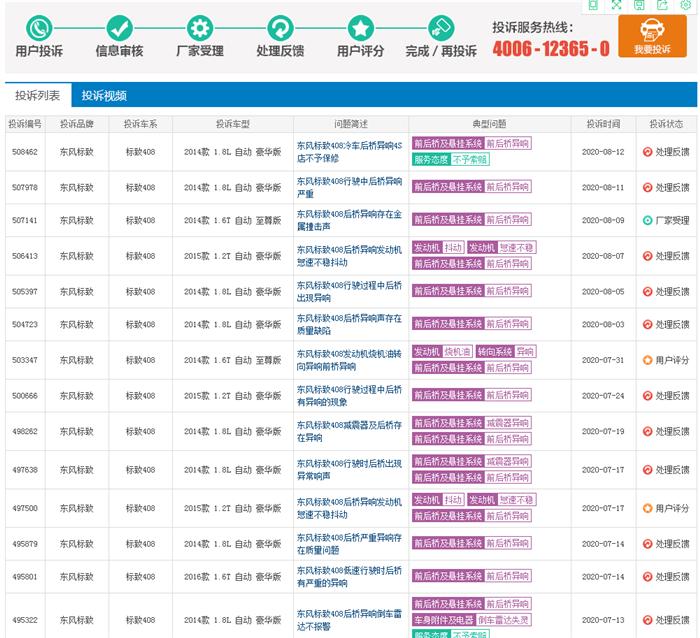Click the 处理反馈 status icon for complaint 507978
This screenshot has width=700, height=638.
tap(647, 188)
